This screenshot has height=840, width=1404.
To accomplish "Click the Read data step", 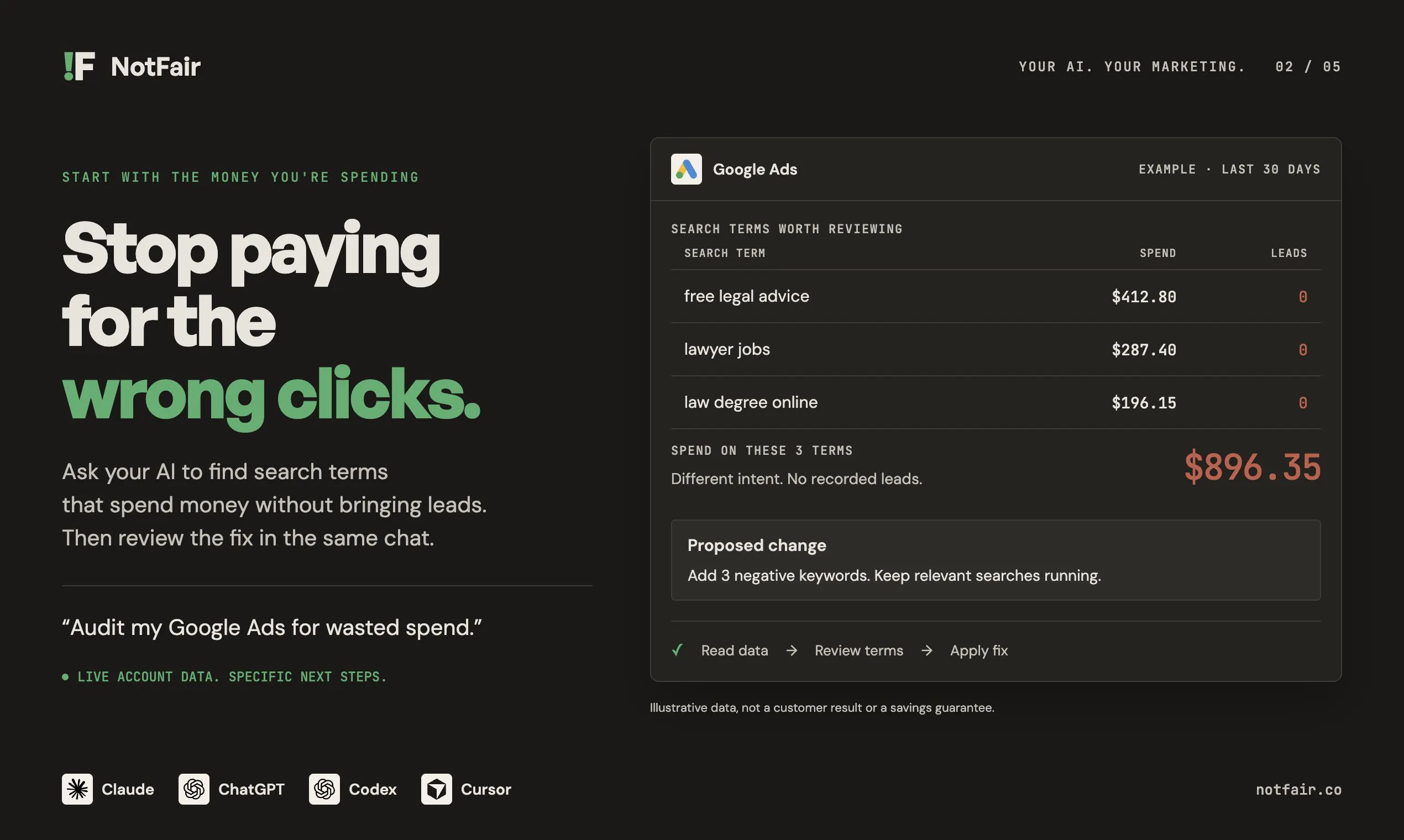I will pyautogui.click(x=734, y=650).
